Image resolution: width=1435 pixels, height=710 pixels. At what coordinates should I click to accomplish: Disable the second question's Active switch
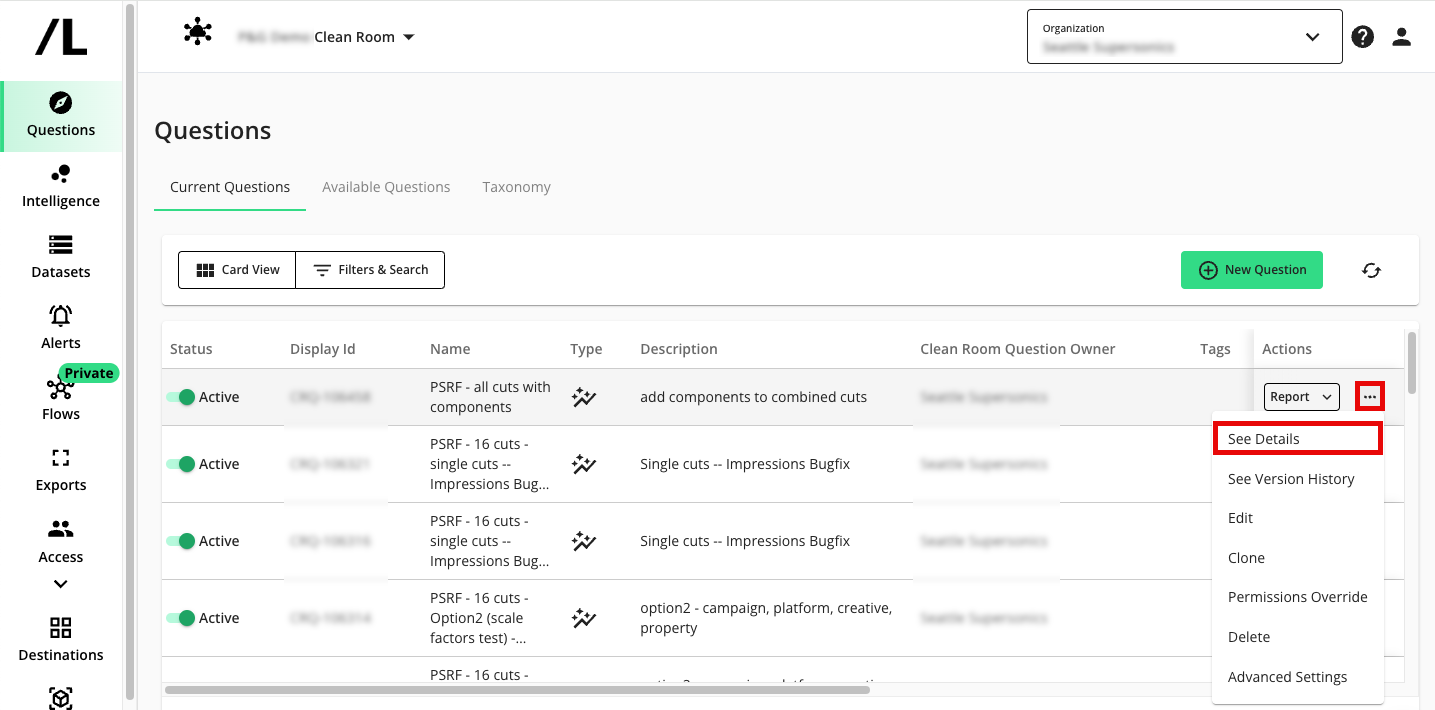(x=181, y=464)
